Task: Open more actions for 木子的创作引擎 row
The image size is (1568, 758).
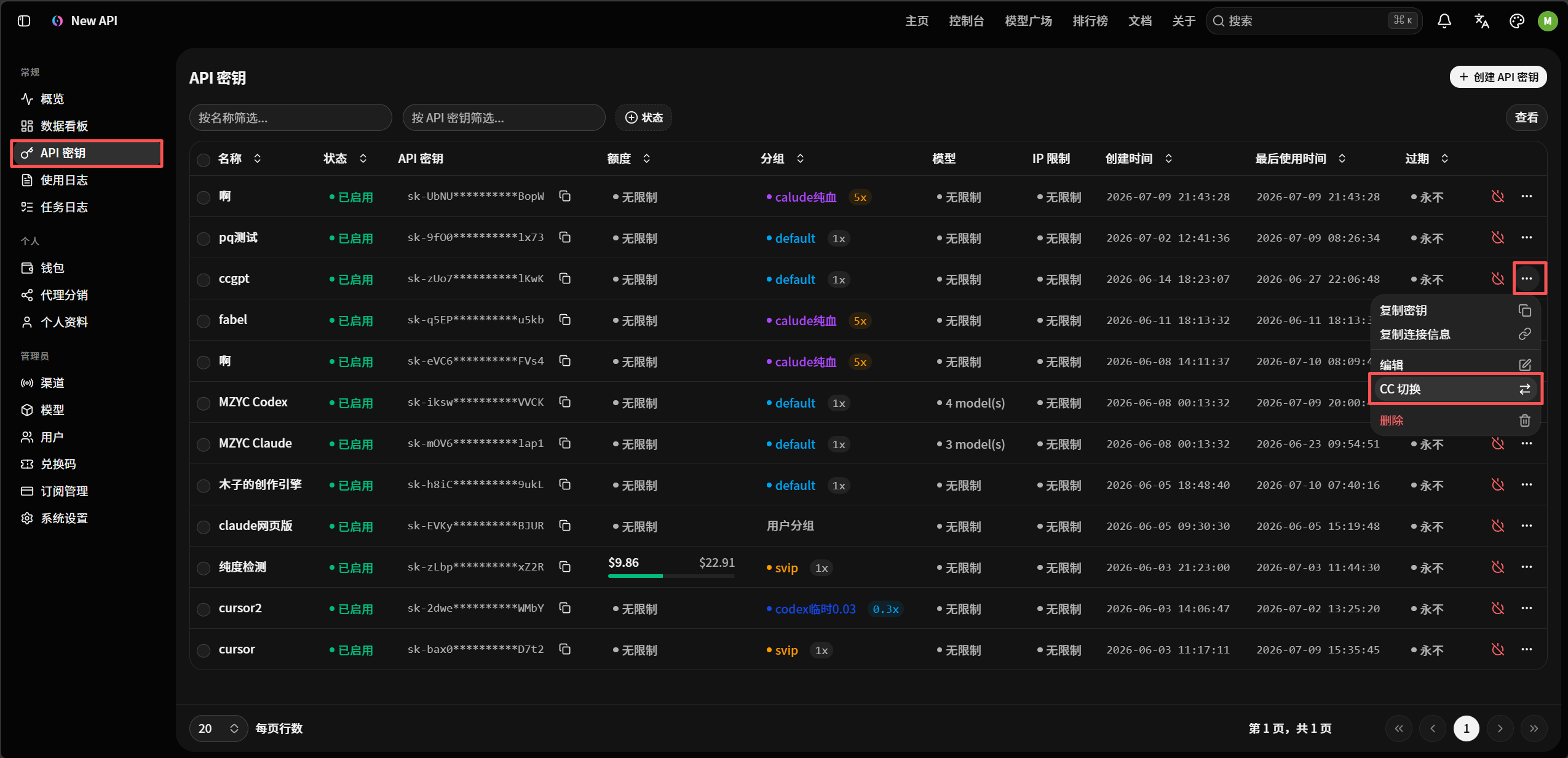Action: [1527, 484]
